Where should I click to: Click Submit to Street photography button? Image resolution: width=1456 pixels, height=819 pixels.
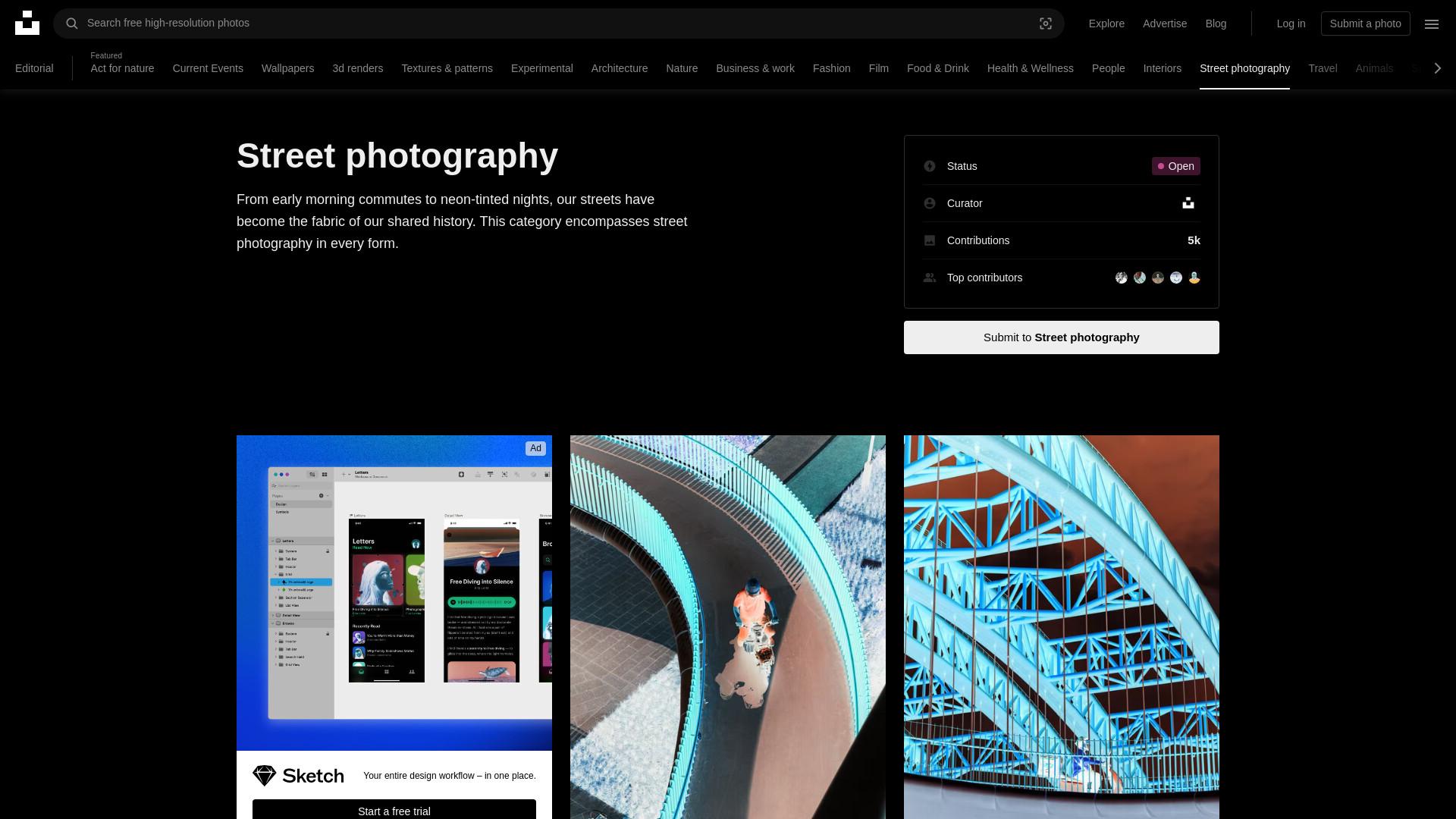coord(1061,337)
